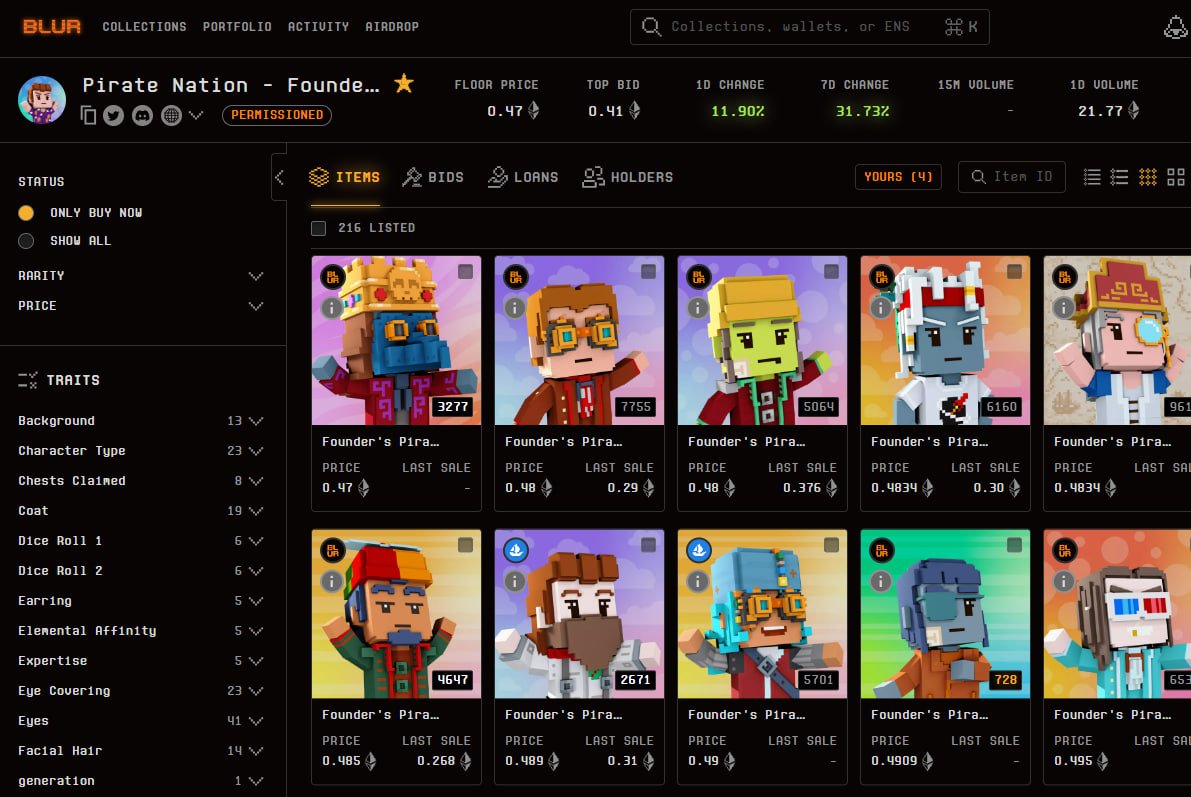Click Blur marketplace badge on item 3277

point(333,277)
